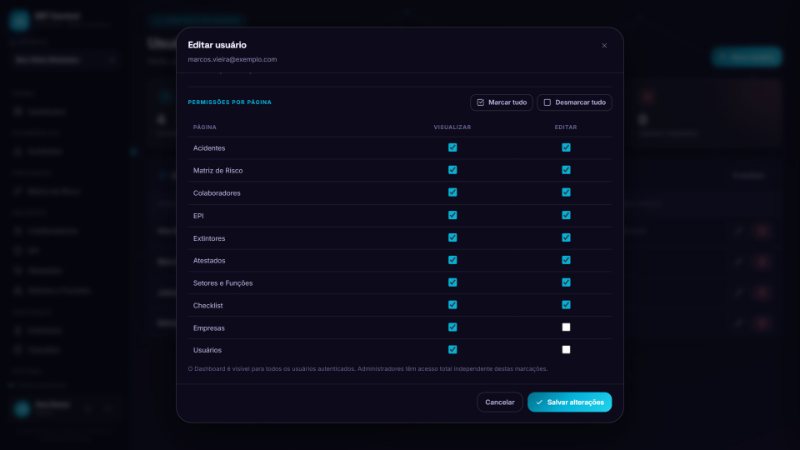Click the Marcar tudo button
The image size is (800, 450).
[x=502, y=103]
